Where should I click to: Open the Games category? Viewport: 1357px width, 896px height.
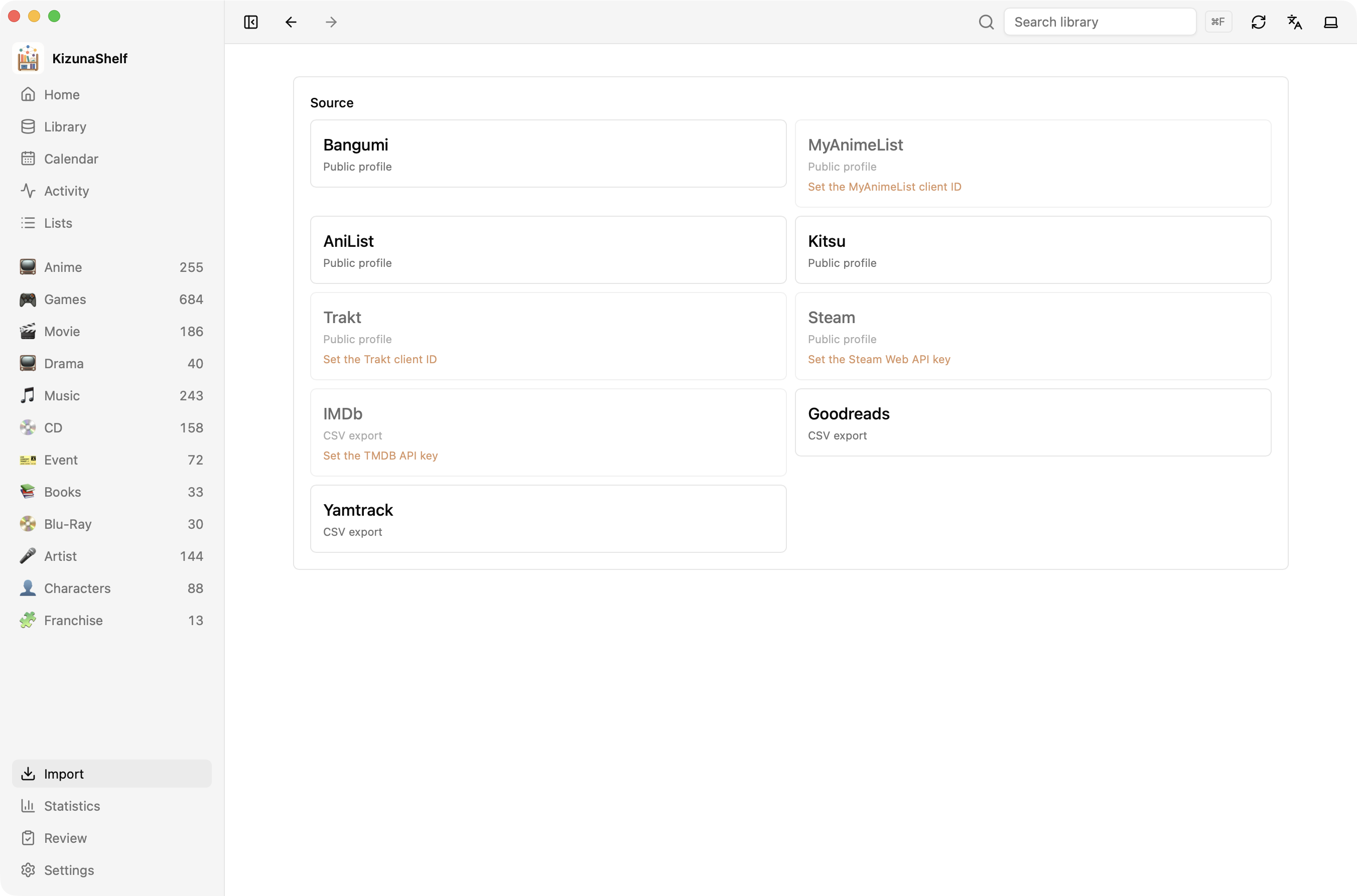pyautogui.click(x=112, y=299)
